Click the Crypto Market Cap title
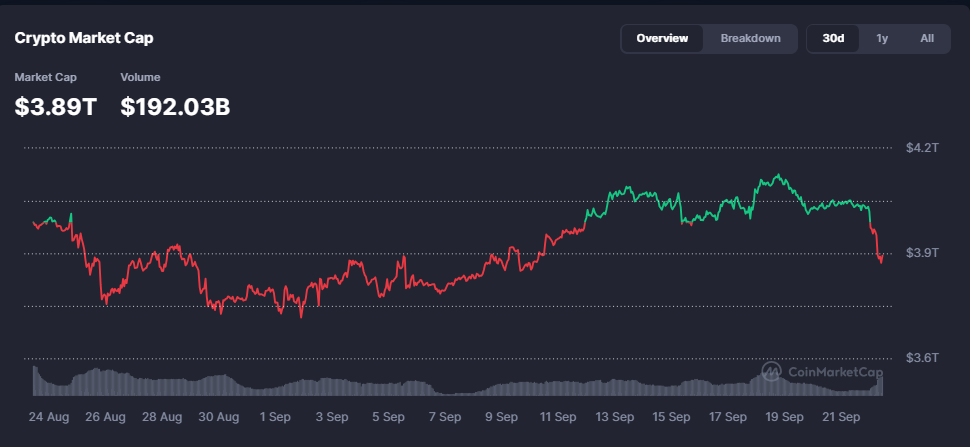The height and width of the screenshot is (447, 970). 84,38
